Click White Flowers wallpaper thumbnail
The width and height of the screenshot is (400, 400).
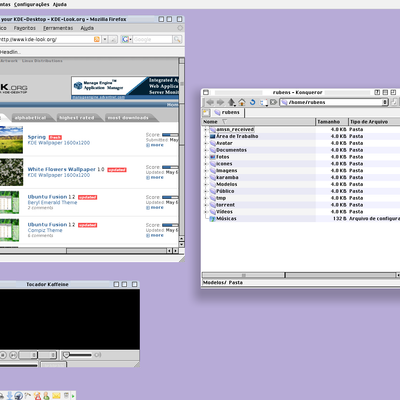tap(11, 172)
